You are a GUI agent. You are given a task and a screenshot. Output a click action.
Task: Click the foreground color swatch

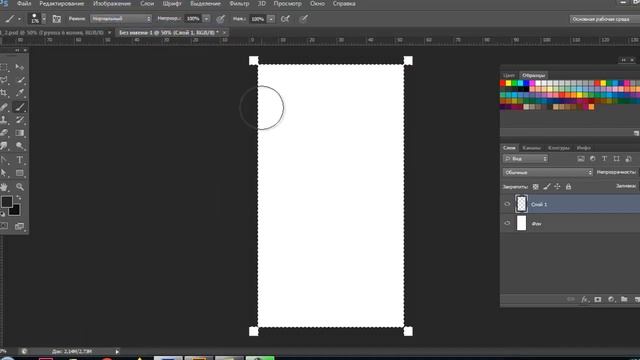pos(7,202)
